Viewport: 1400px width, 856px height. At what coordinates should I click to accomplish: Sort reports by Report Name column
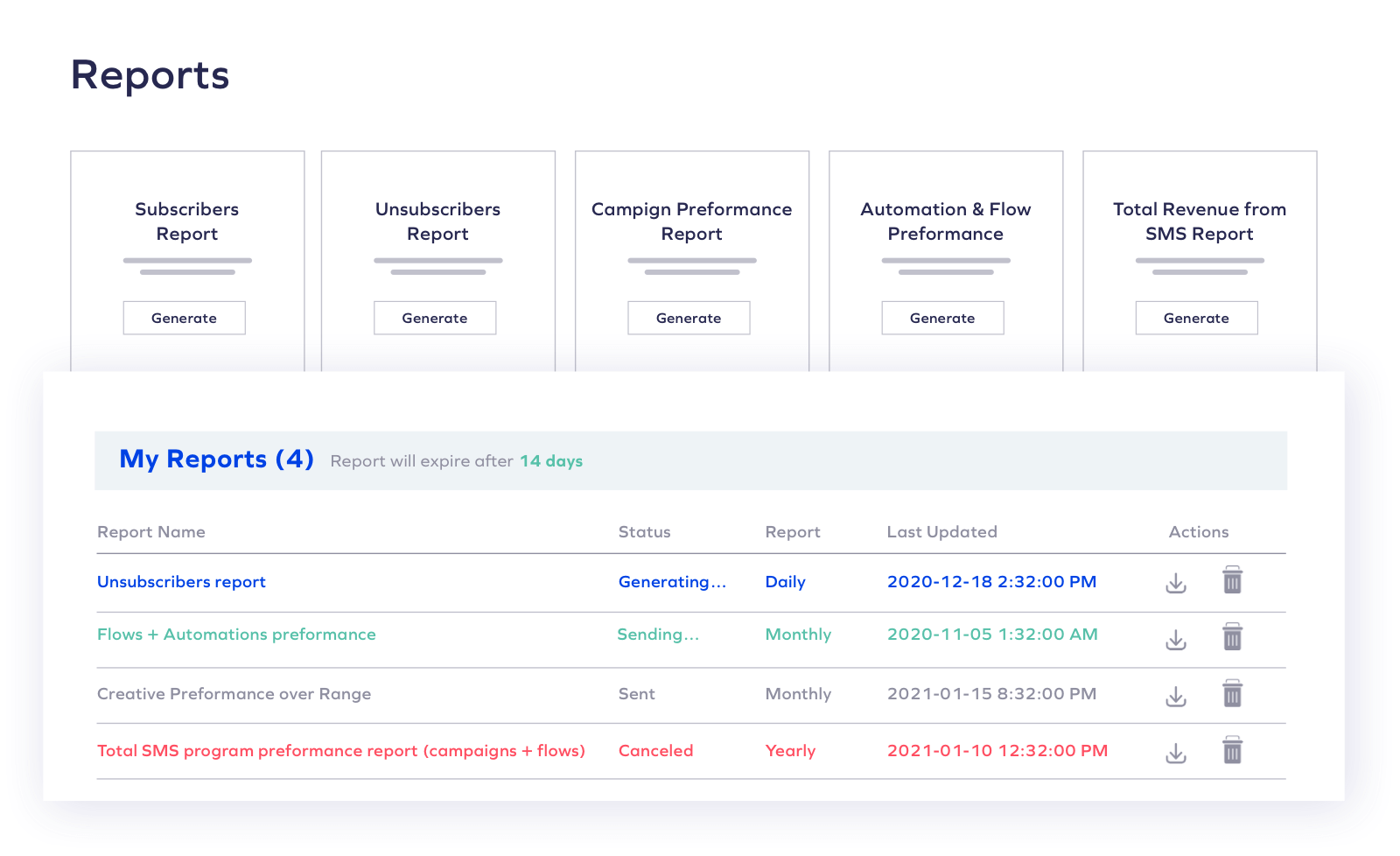tap(150, 531)
